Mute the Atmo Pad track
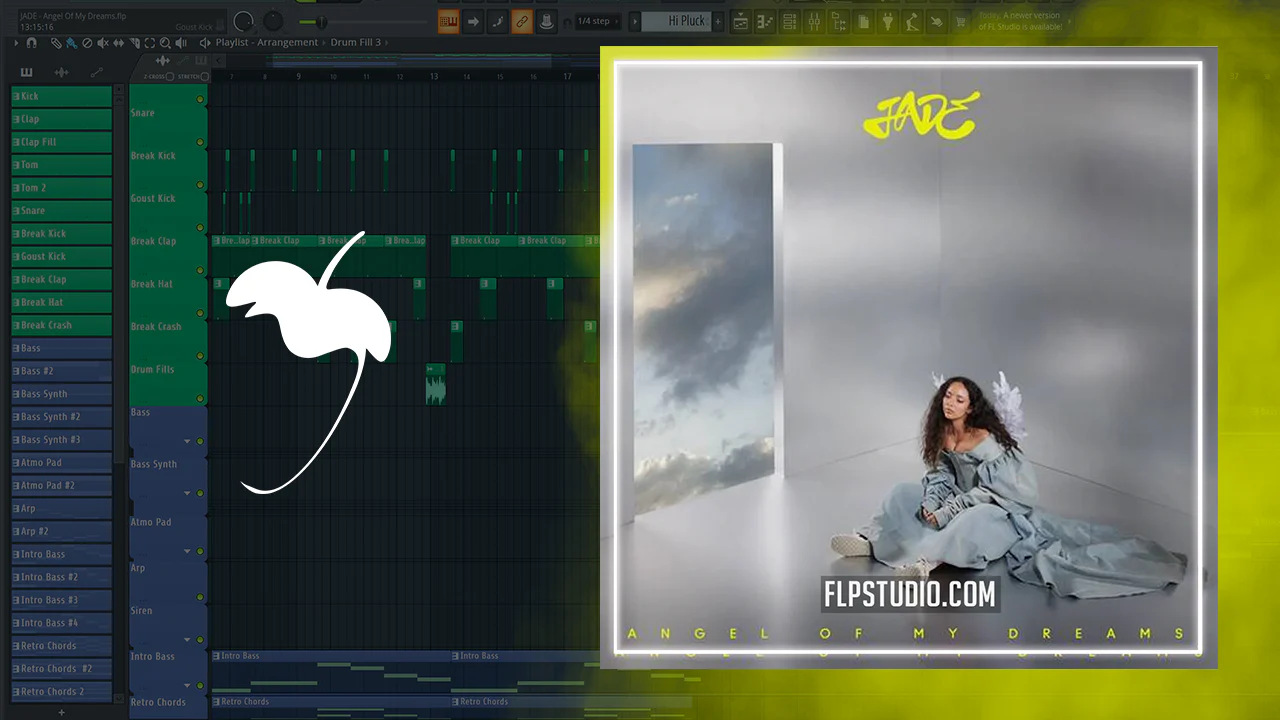The height and width of the screenshot is (720, 1280). click(200, 551)
